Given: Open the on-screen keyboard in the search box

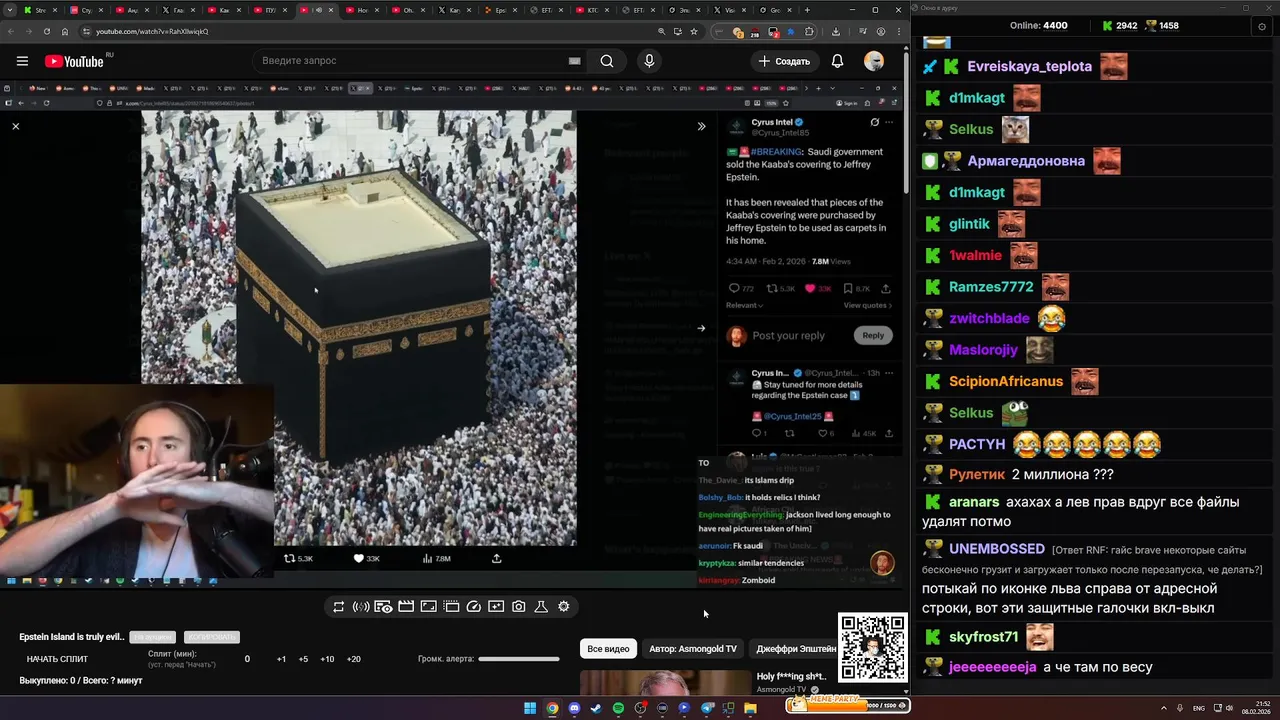Looking at the screenshot, I should click(574, 61).
